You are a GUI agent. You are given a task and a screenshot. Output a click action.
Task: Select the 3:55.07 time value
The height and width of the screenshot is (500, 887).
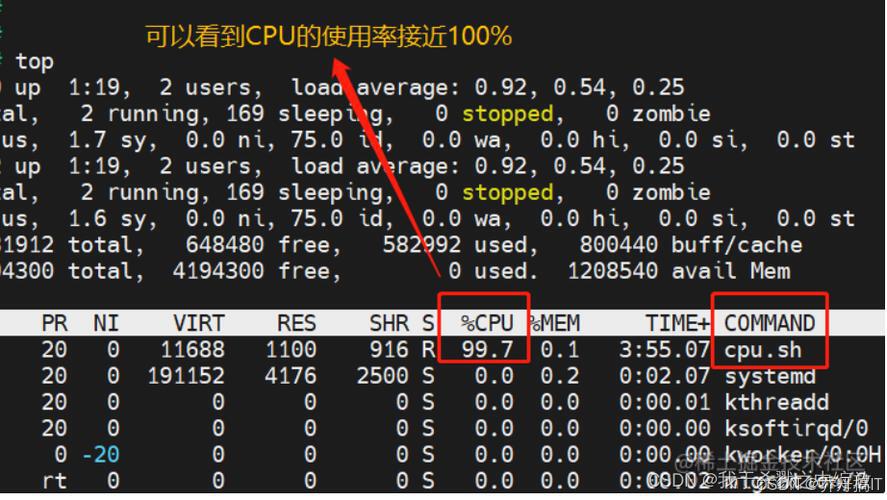[664, 350]
